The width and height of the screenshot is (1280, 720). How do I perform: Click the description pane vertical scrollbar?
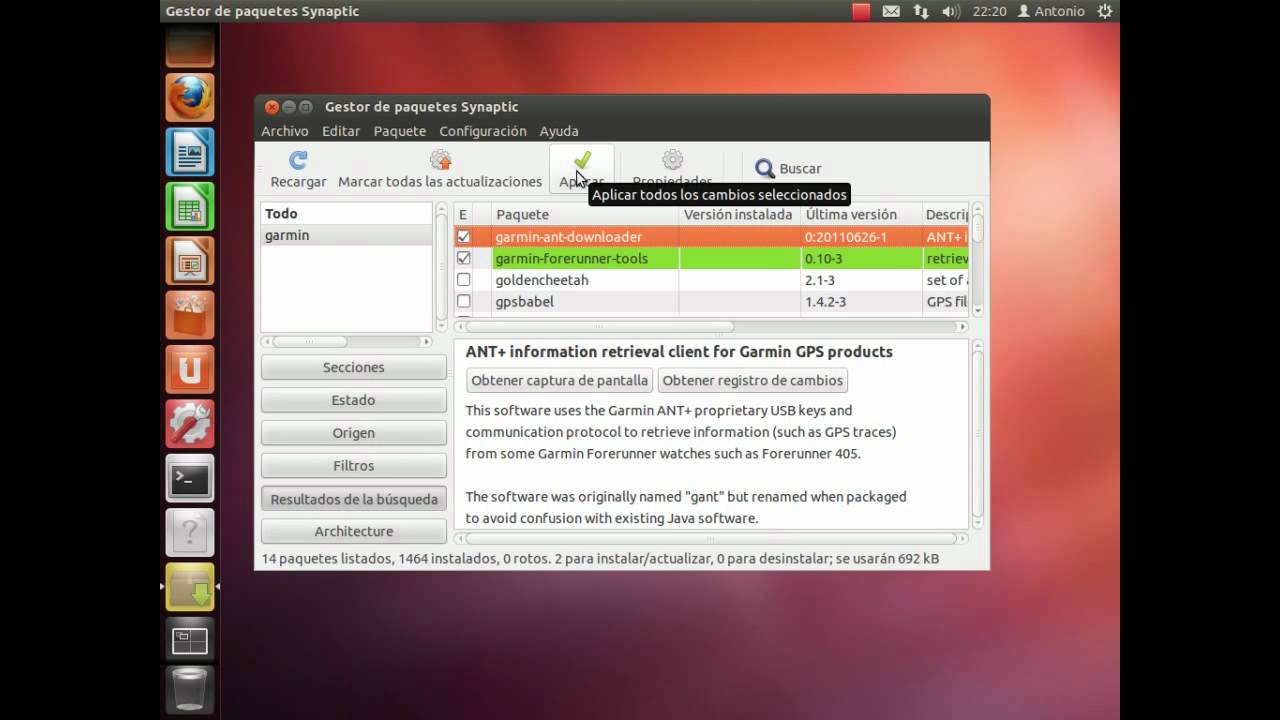point(978,433)
